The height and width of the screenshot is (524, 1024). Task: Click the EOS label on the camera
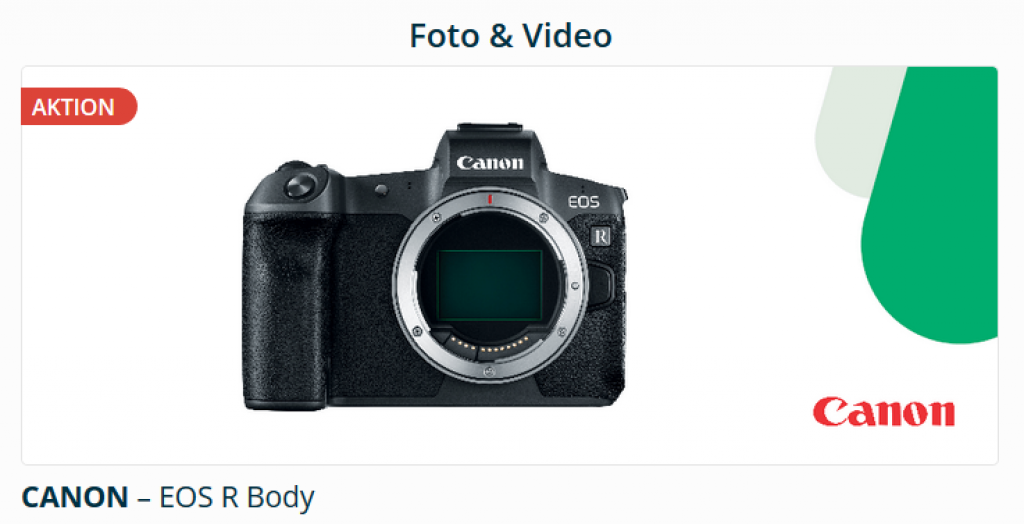click(x=583, y=202)
